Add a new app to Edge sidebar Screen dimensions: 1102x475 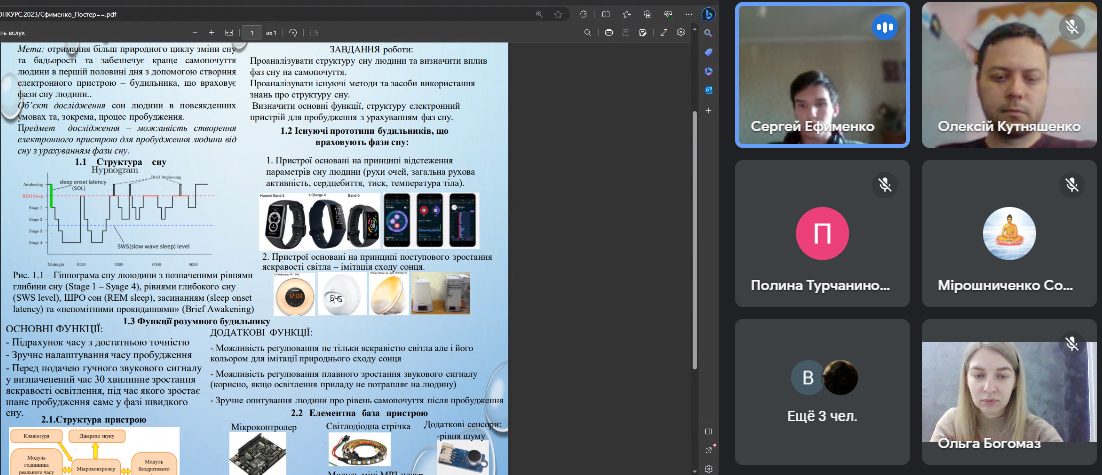click(x=708, y=110)
